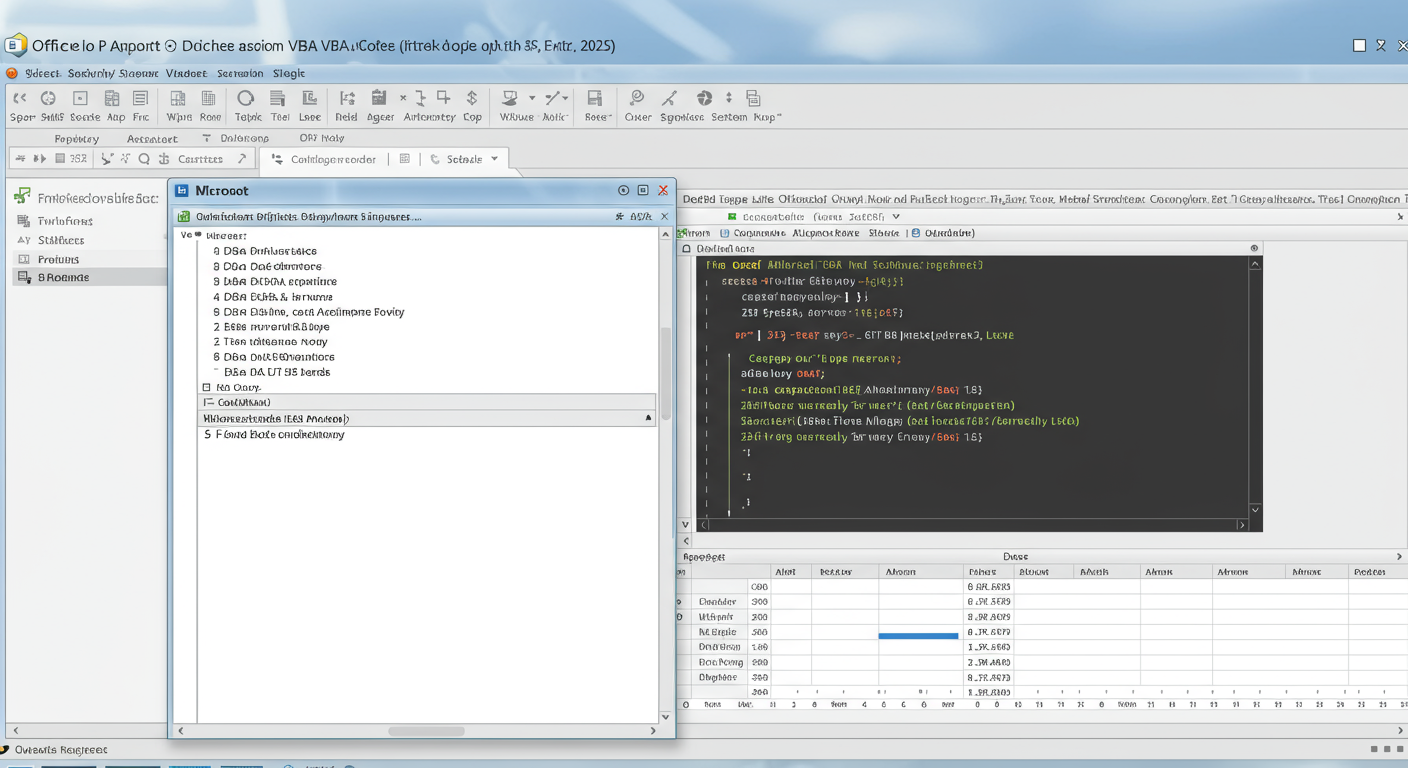Select 'Proiuns' in the left sidebar
1408x768 pixels.
[58, 259]
